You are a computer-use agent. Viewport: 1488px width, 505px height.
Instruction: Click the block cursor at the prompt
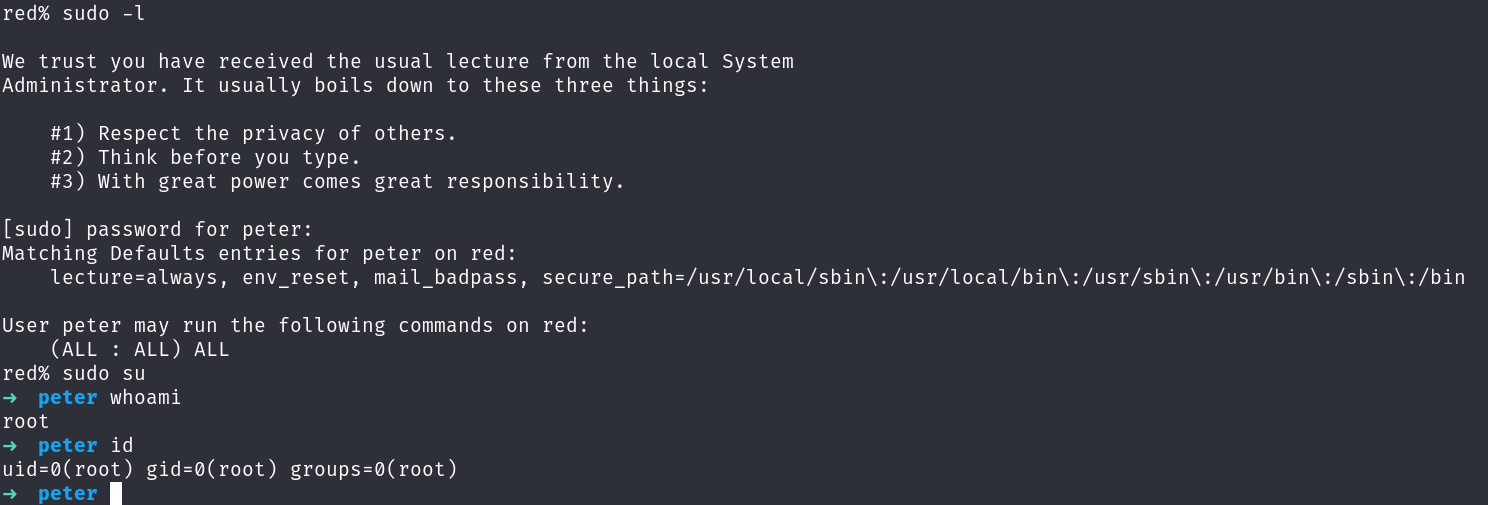click(x=116, y=493)
